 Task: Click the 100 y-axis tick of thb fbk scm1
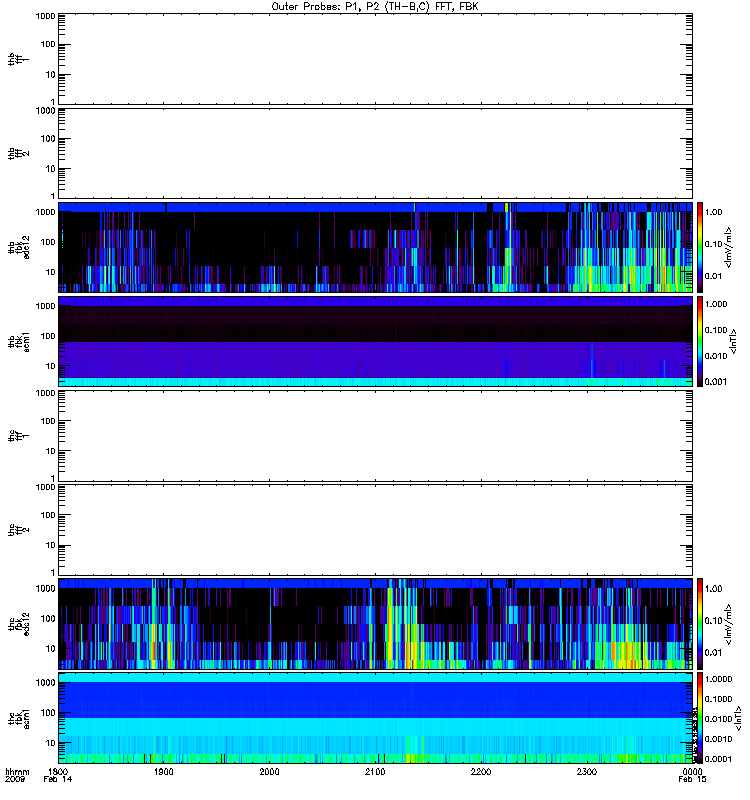48,336
